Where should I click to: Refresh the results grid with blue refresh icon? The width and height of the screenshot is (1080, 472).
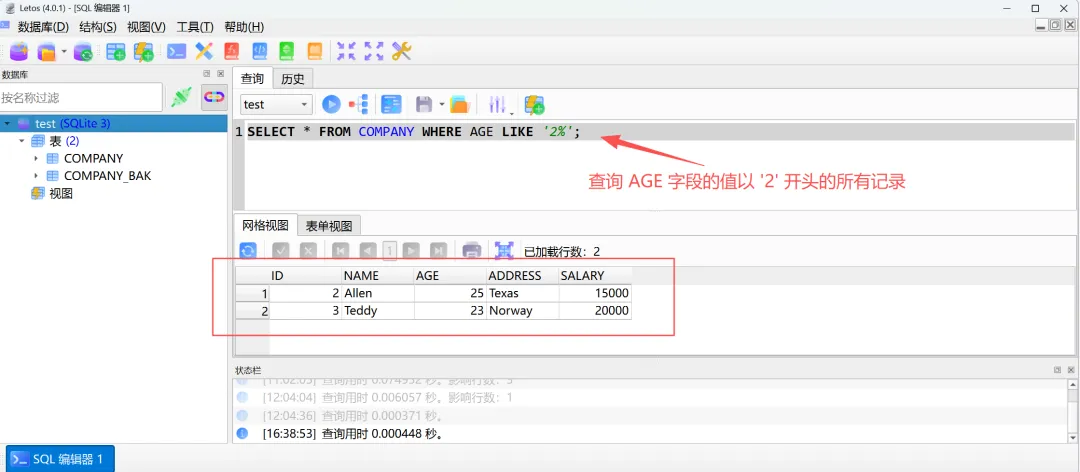coord(248,252)
